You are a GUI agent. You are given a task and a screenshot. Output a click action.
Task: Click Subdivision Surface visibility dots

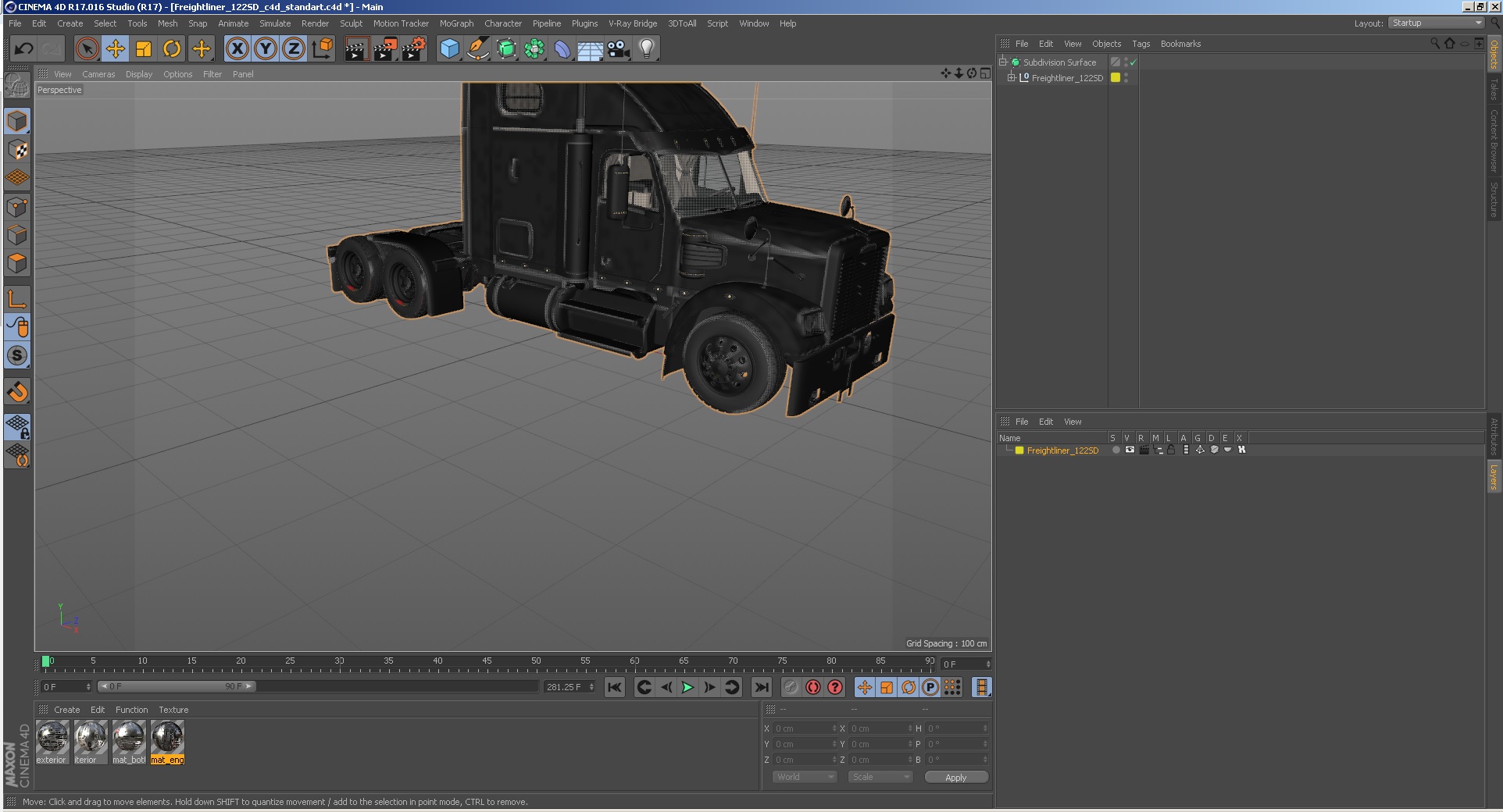(1126, 62)
